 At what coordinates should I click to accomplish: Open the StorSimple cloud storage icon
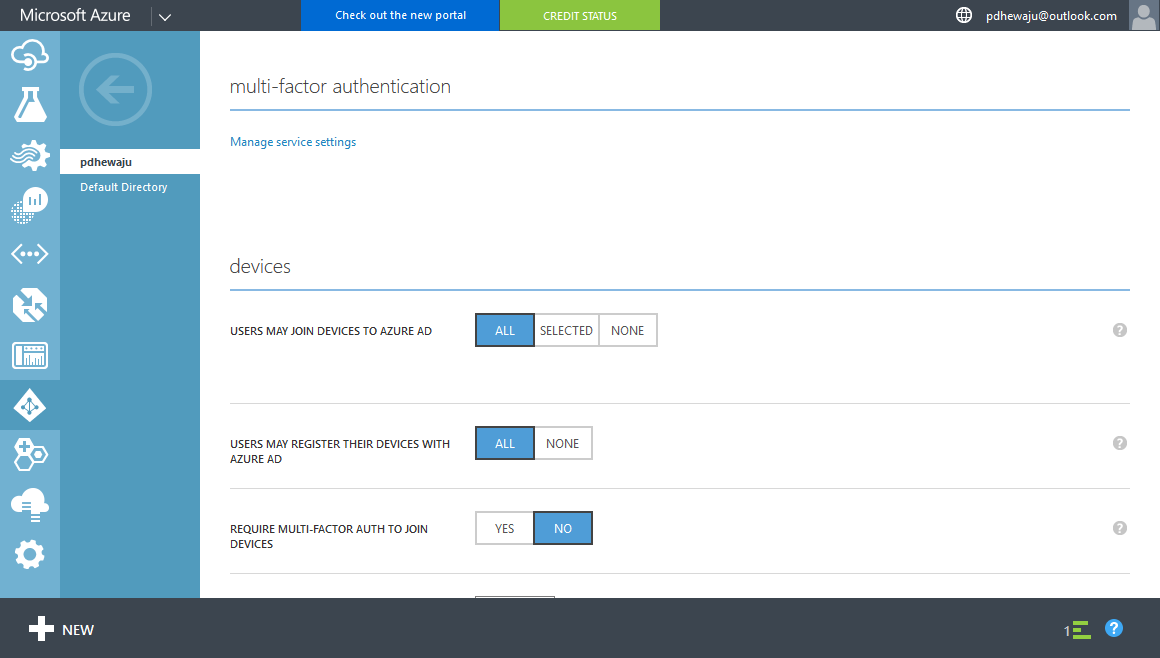[30, 505]
